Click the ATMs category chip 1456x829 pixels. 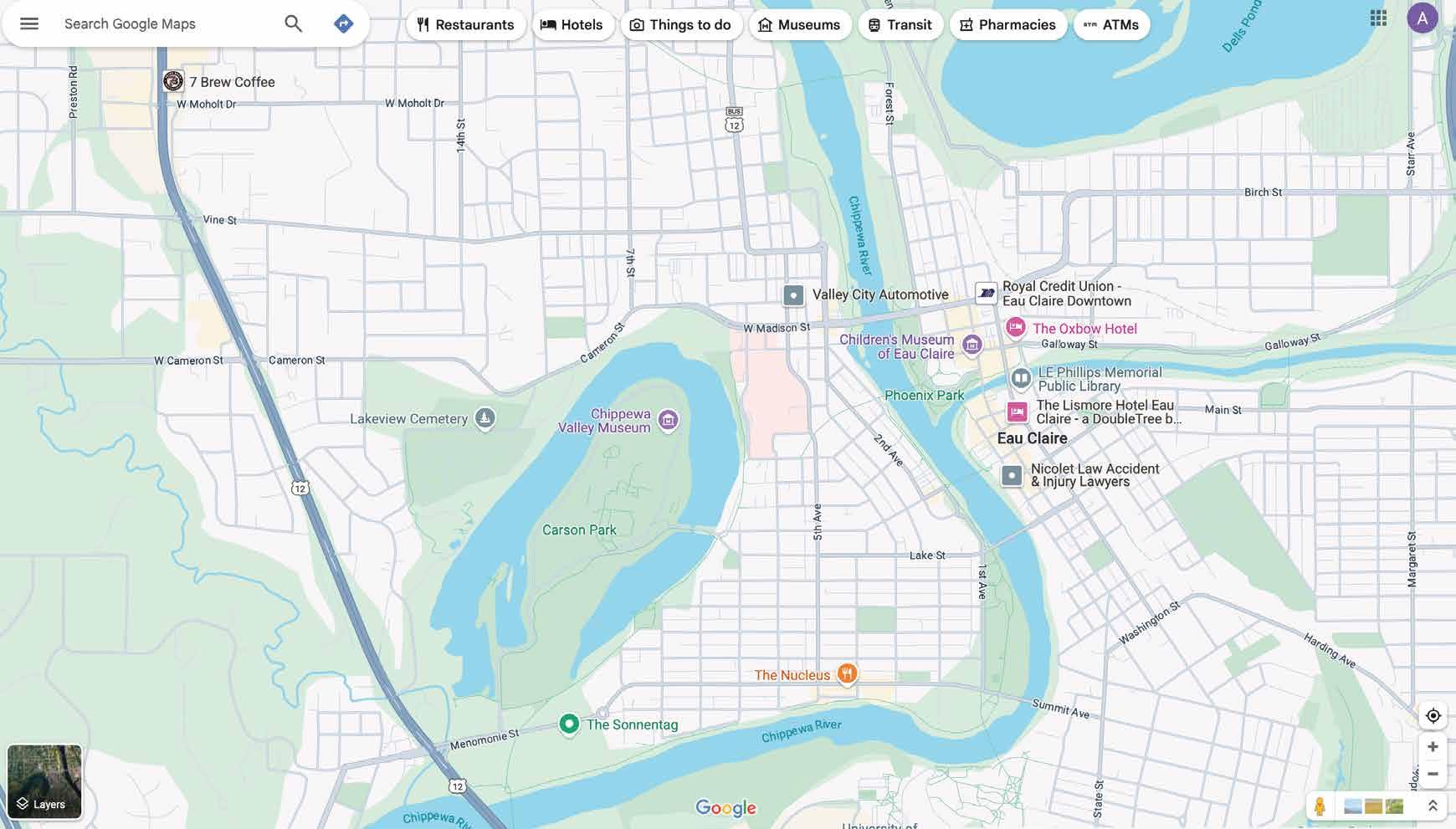coord(1112,25)
